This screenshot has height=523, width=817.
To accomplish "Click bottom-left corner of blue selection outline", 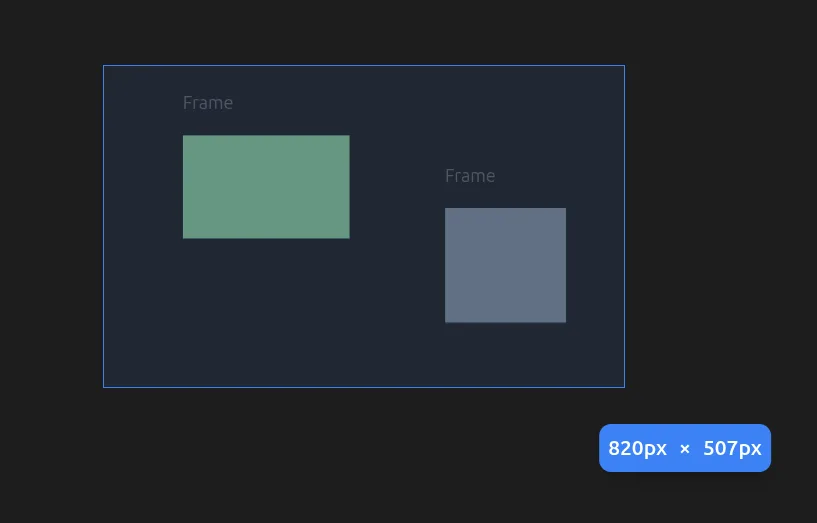I will [104, 387].
